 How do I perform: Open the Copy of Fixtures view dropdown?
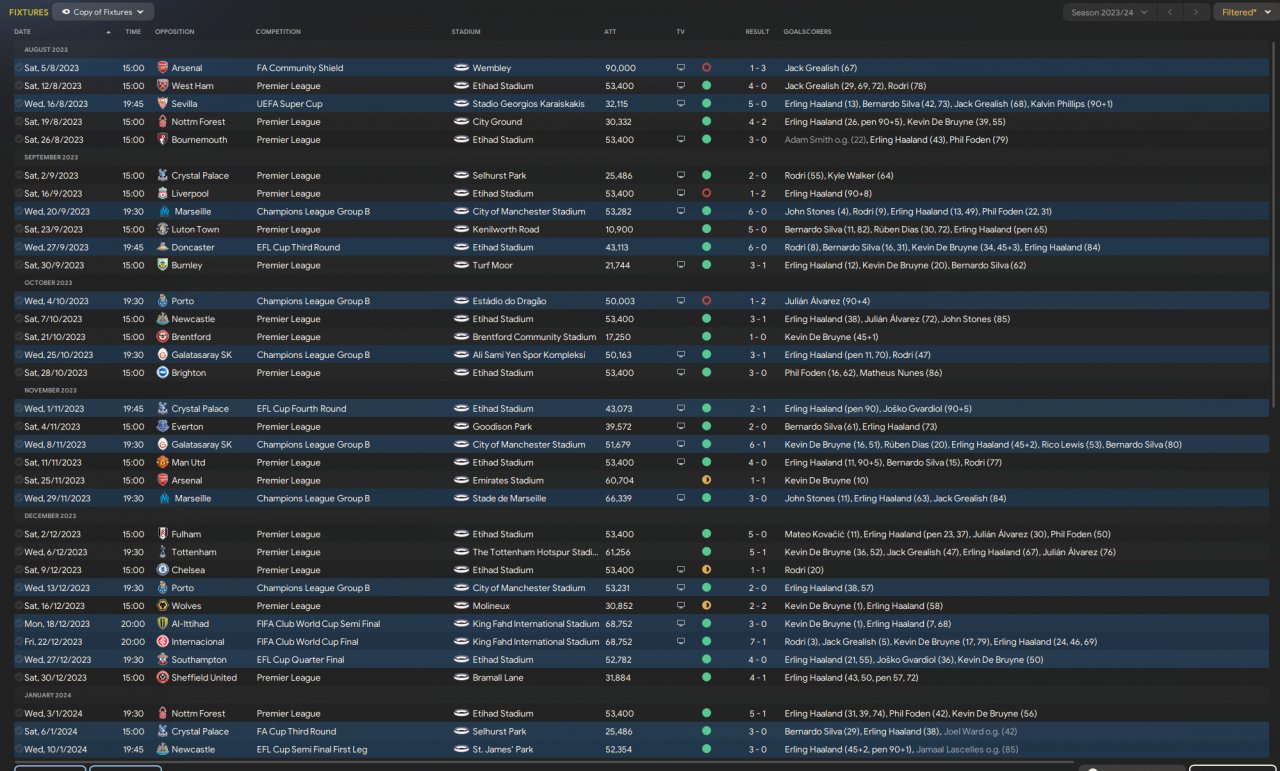pos(103,12)
